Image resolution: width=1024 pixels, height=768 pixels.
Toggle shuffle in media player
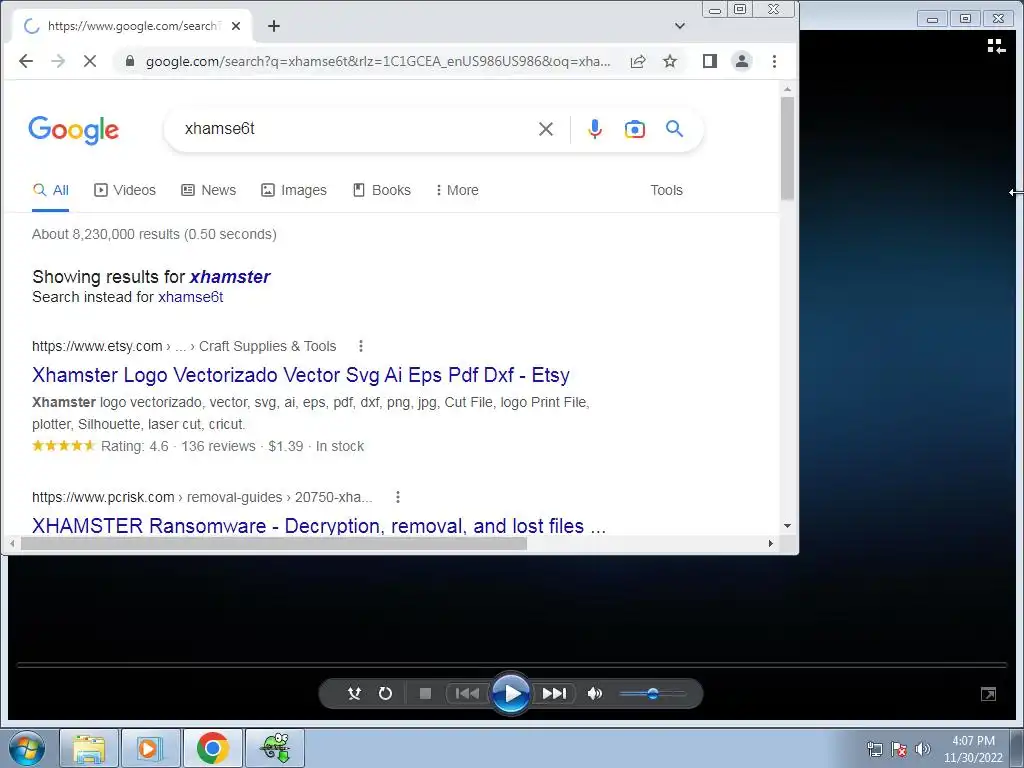click(354, 694)
